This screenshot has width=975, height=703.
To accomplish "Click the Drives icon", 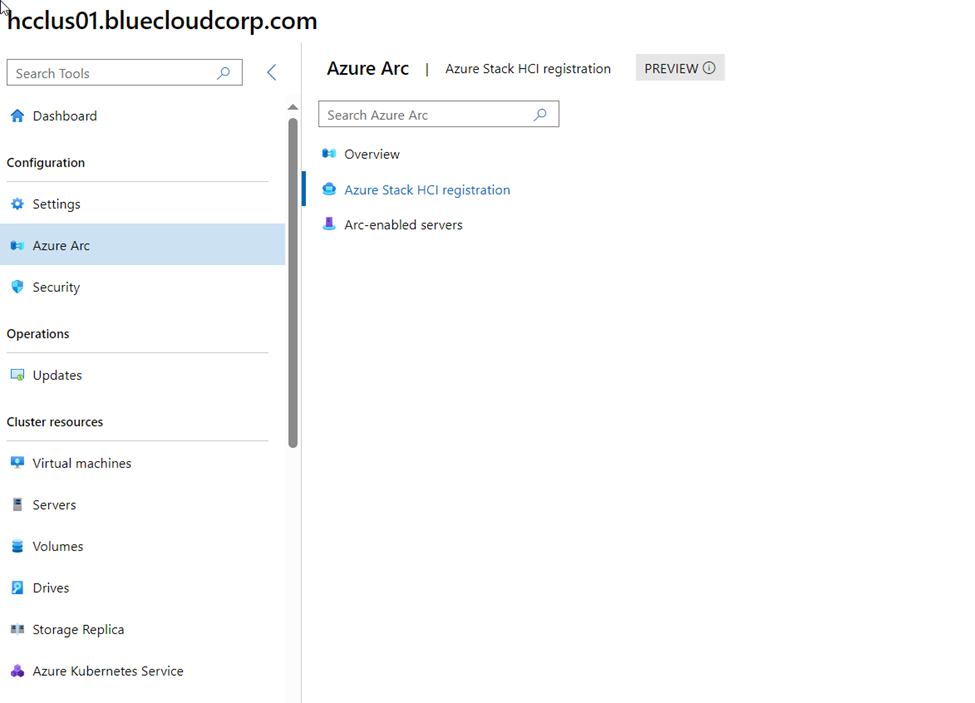I will pos(17,587).
